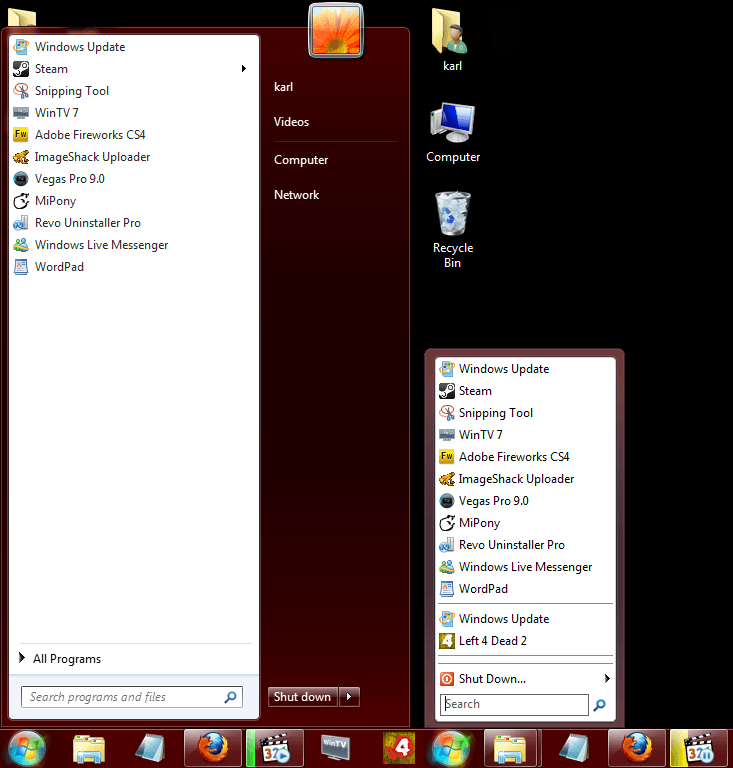This screenshot has width=733, height=768.
Task: Select Adobe Fireworks CS4 in the compact menu
Action: [x=525, y=457]
